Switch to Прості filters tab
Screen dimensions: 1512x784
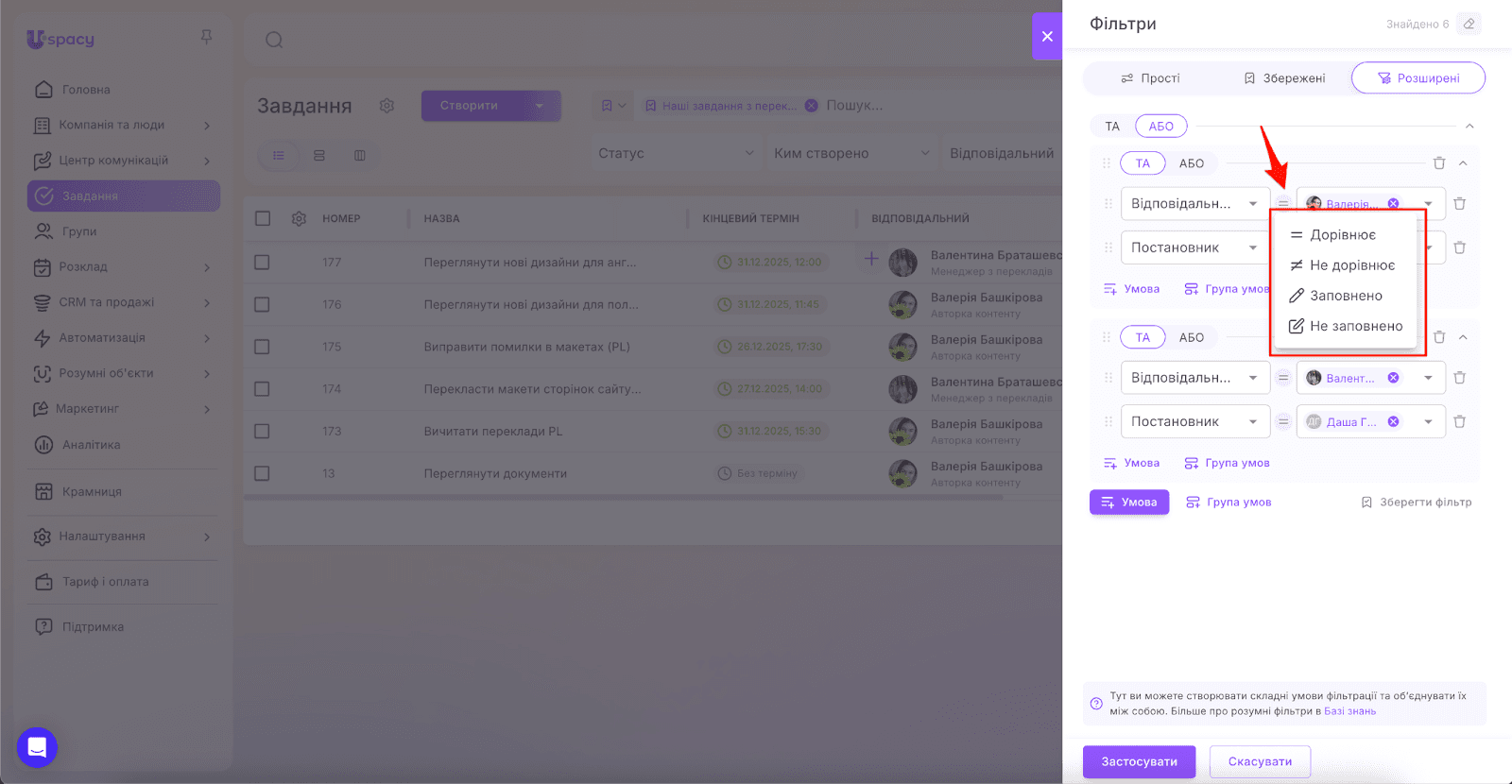tap(1150, 78)
